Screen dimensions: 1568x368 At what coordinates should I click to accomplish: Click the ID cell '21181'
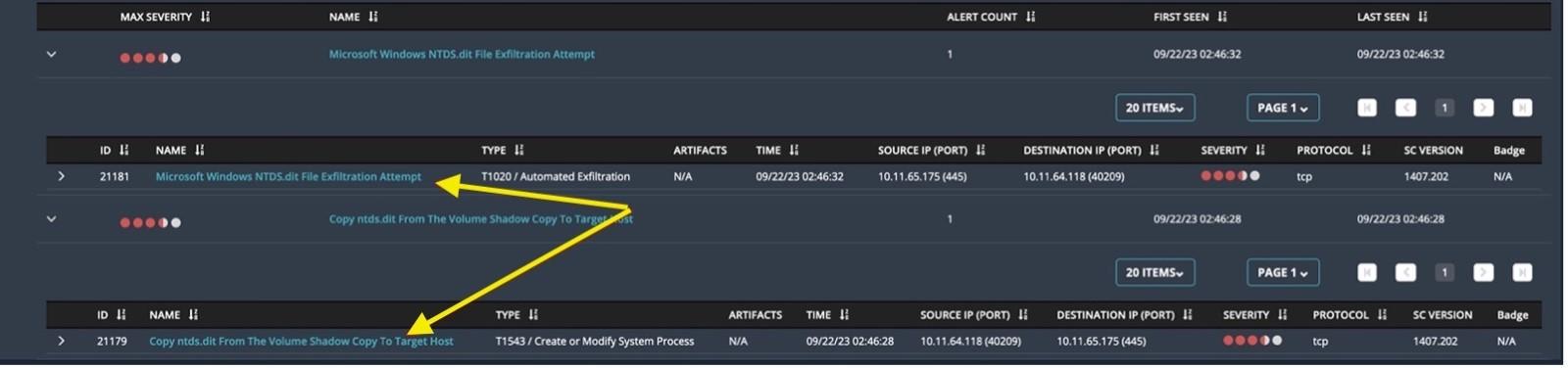[x=114, y=177]
